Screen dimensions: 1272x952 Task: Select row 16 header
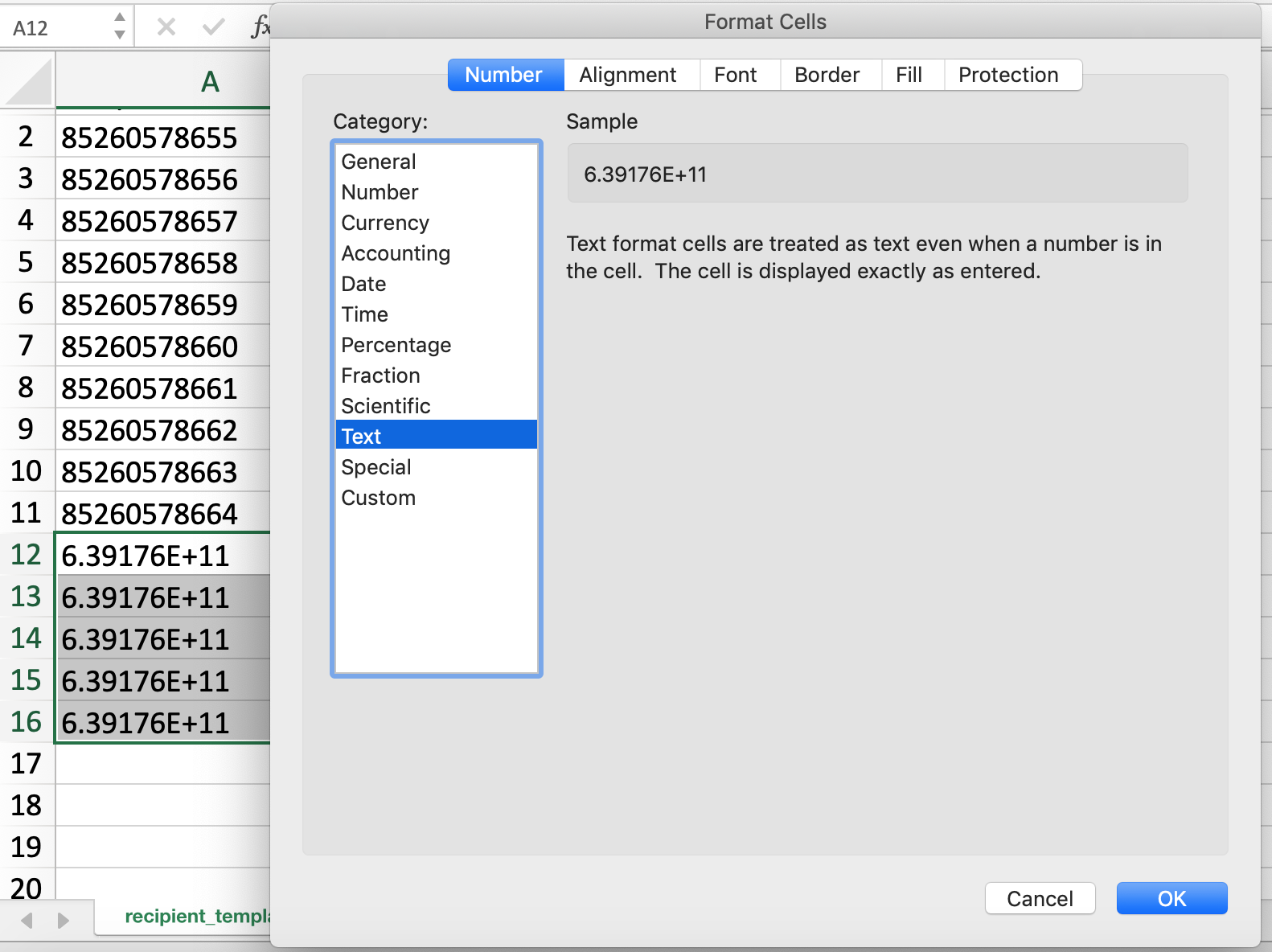click(27, 722)
